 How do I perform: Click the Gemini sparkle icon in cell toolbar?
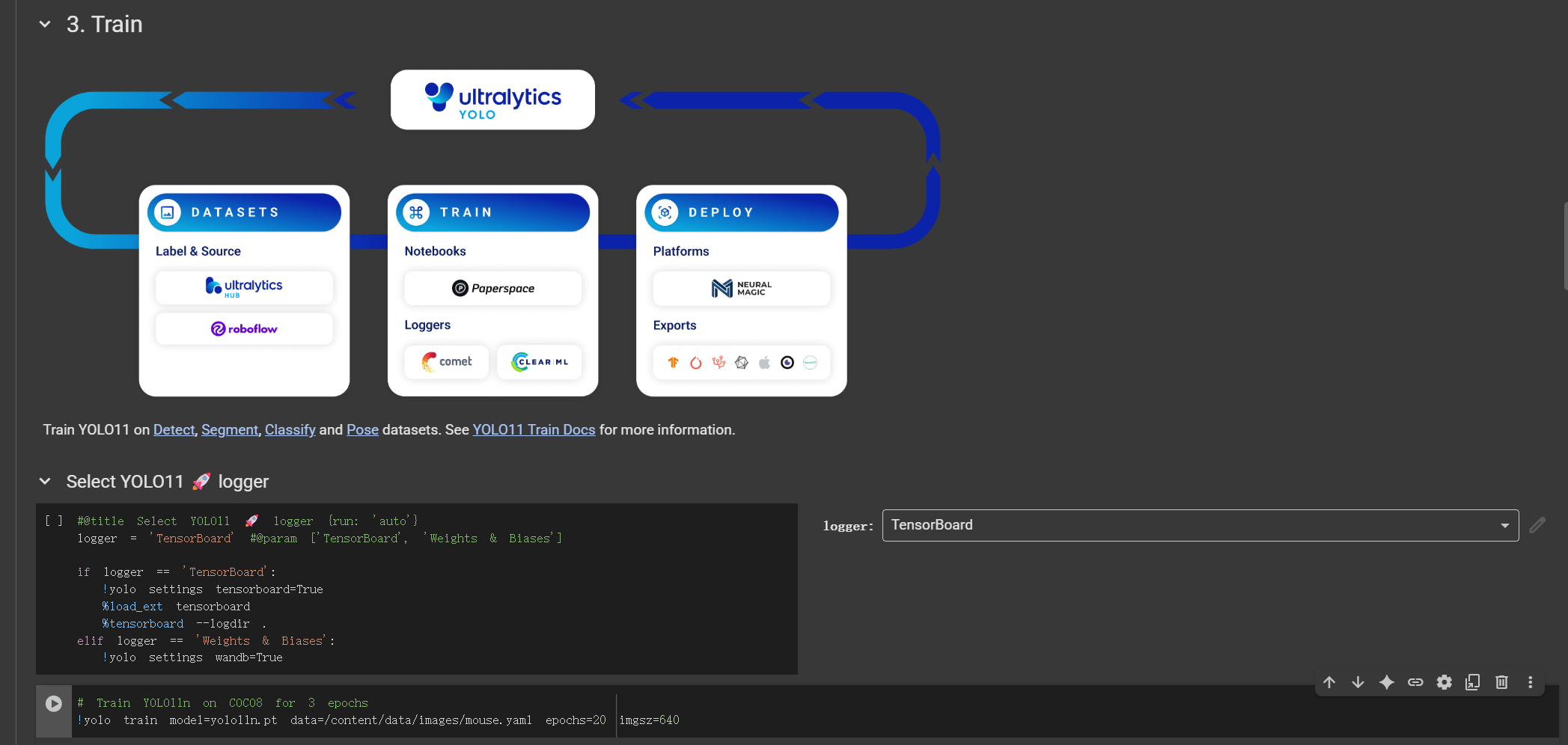1387,682
